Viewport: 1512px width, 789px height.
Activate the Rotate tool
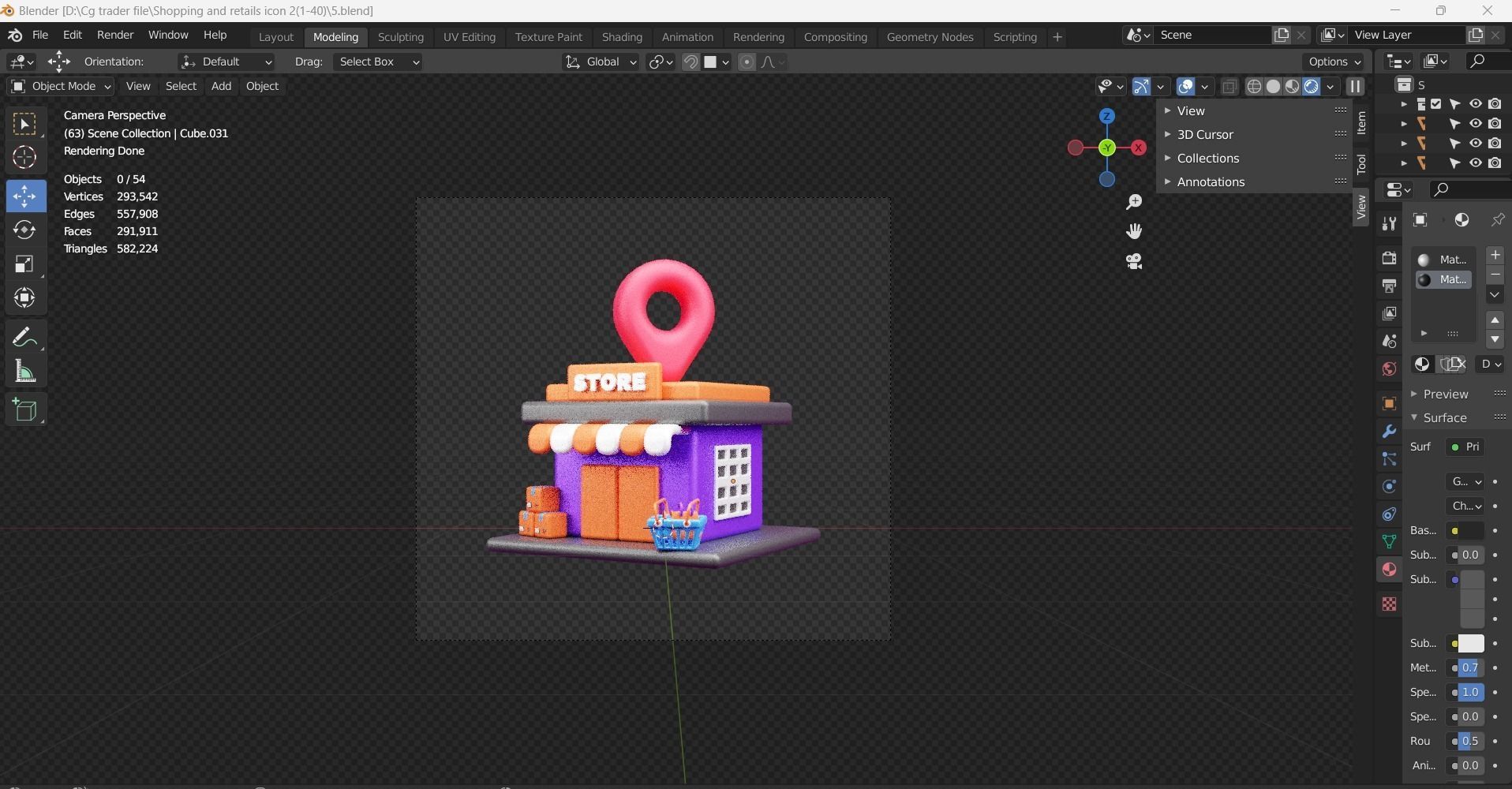24,230
